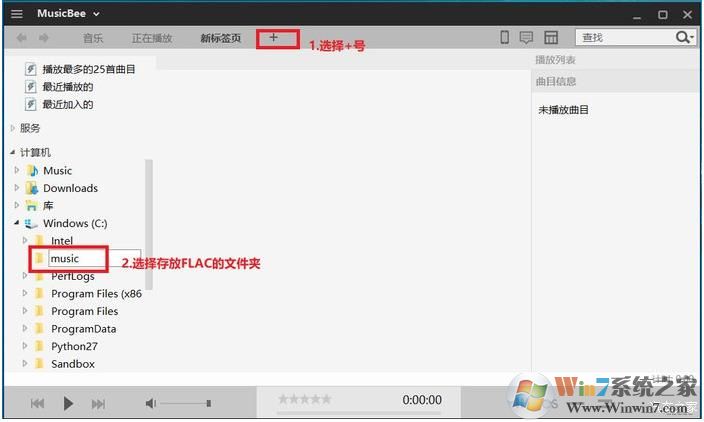Mute audio via the speaker icon

coord(150,403)
